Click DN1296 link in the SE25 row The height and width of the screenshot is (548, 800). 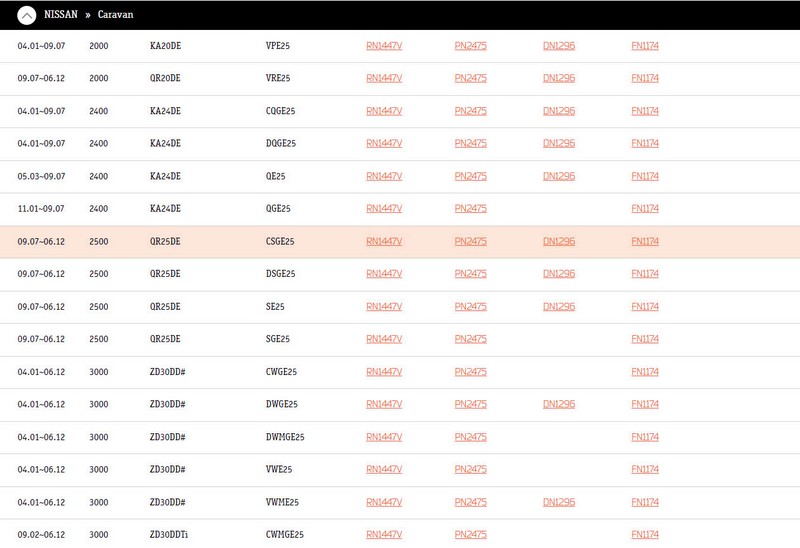point(559,306)
